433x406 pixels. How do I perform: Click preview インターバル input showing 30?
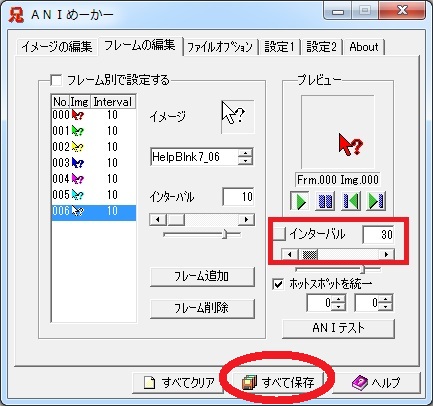[x=378, y=234]
